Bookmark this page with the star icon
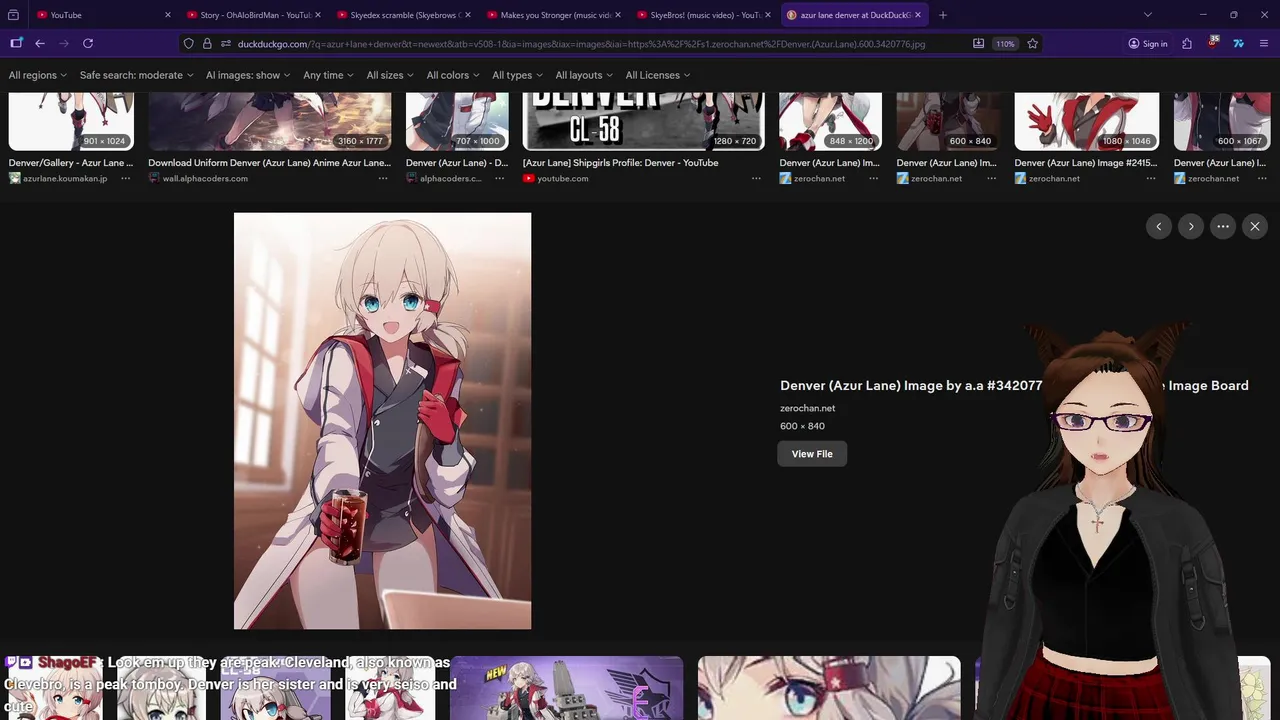Image resolution: width=1280 pixels, height=720 pixels. 1033,44
